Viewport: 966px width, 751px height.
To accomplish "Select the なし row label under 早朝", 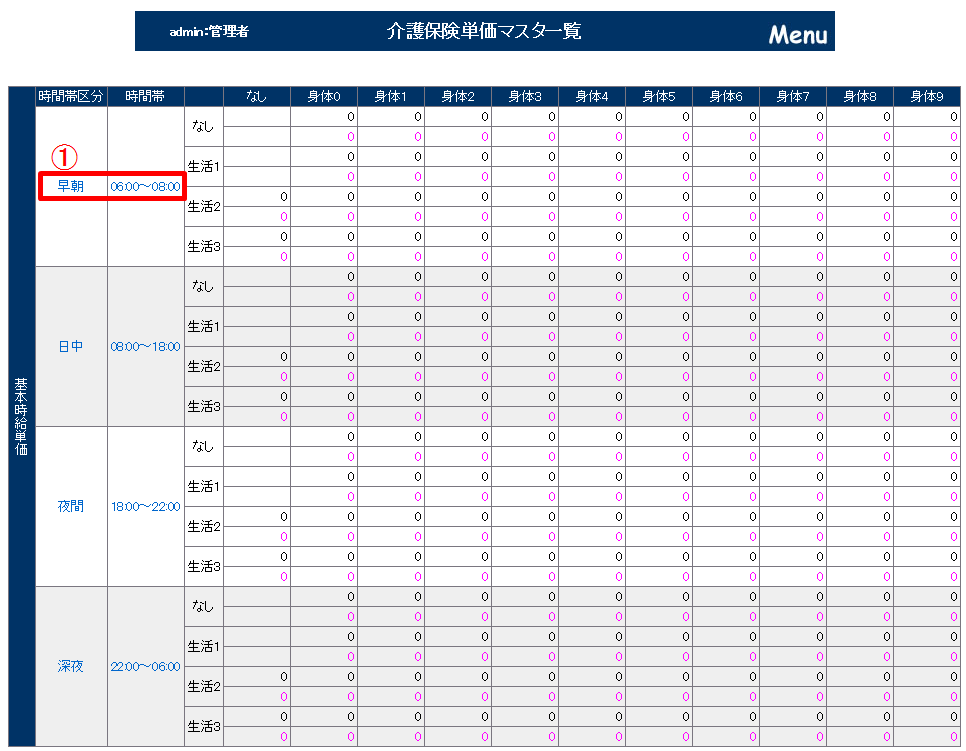I will pos(203,126).
